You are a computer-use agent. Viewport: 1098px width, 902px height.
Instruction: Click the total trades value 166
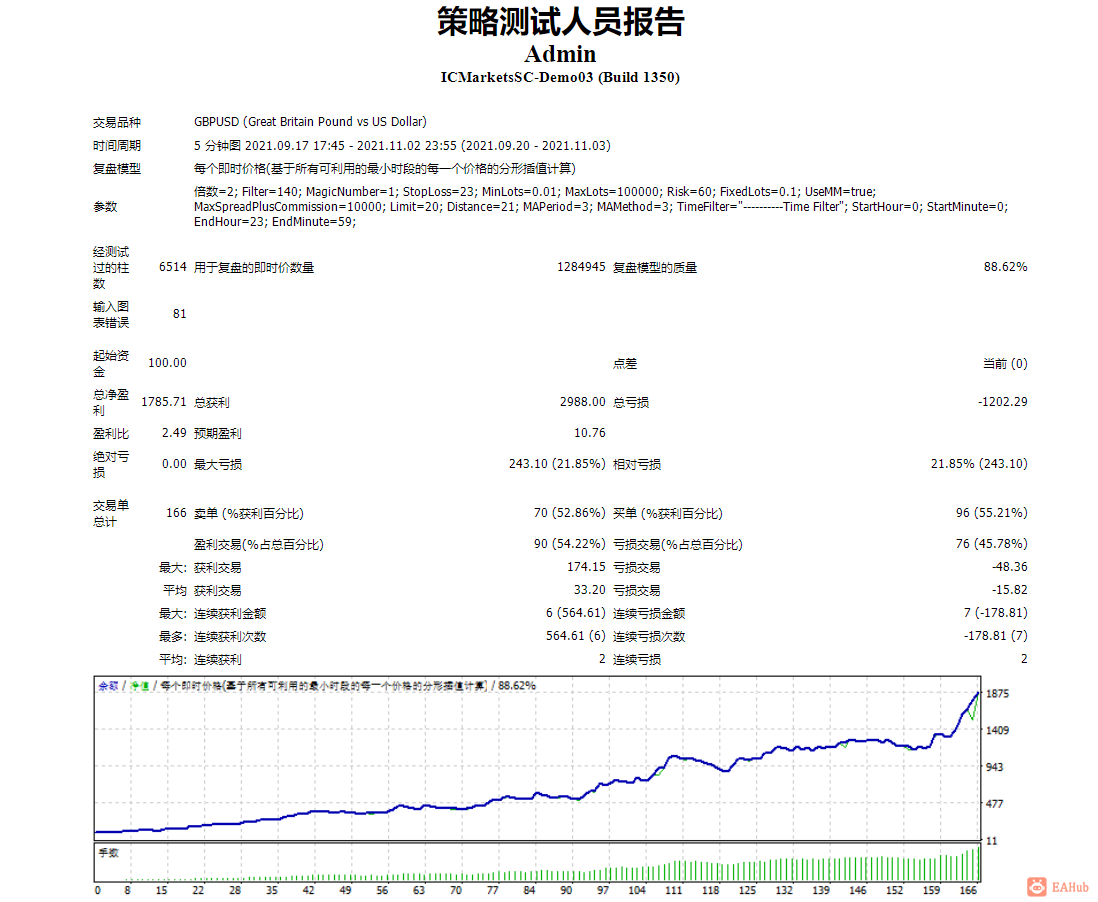click(176, 513)
